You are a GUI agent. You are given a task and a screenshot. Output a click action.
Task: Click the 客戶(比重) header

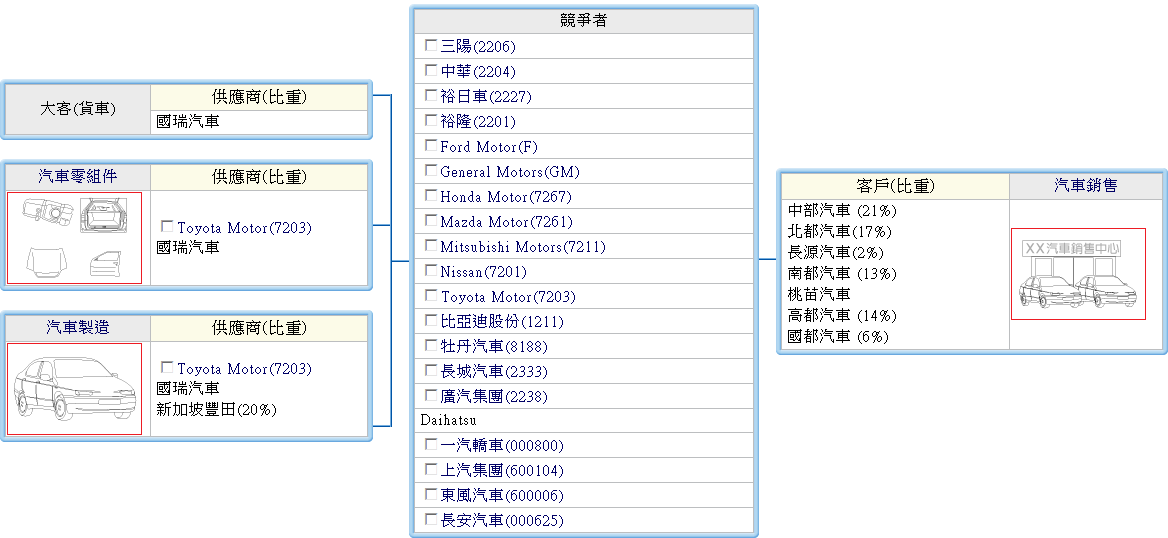tap(895, 186)
